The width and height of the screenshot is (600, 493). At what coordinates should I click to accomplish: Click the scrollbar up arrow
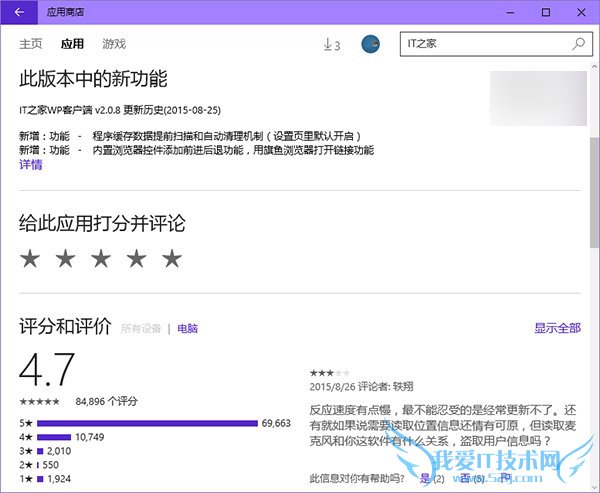(594, 66)
